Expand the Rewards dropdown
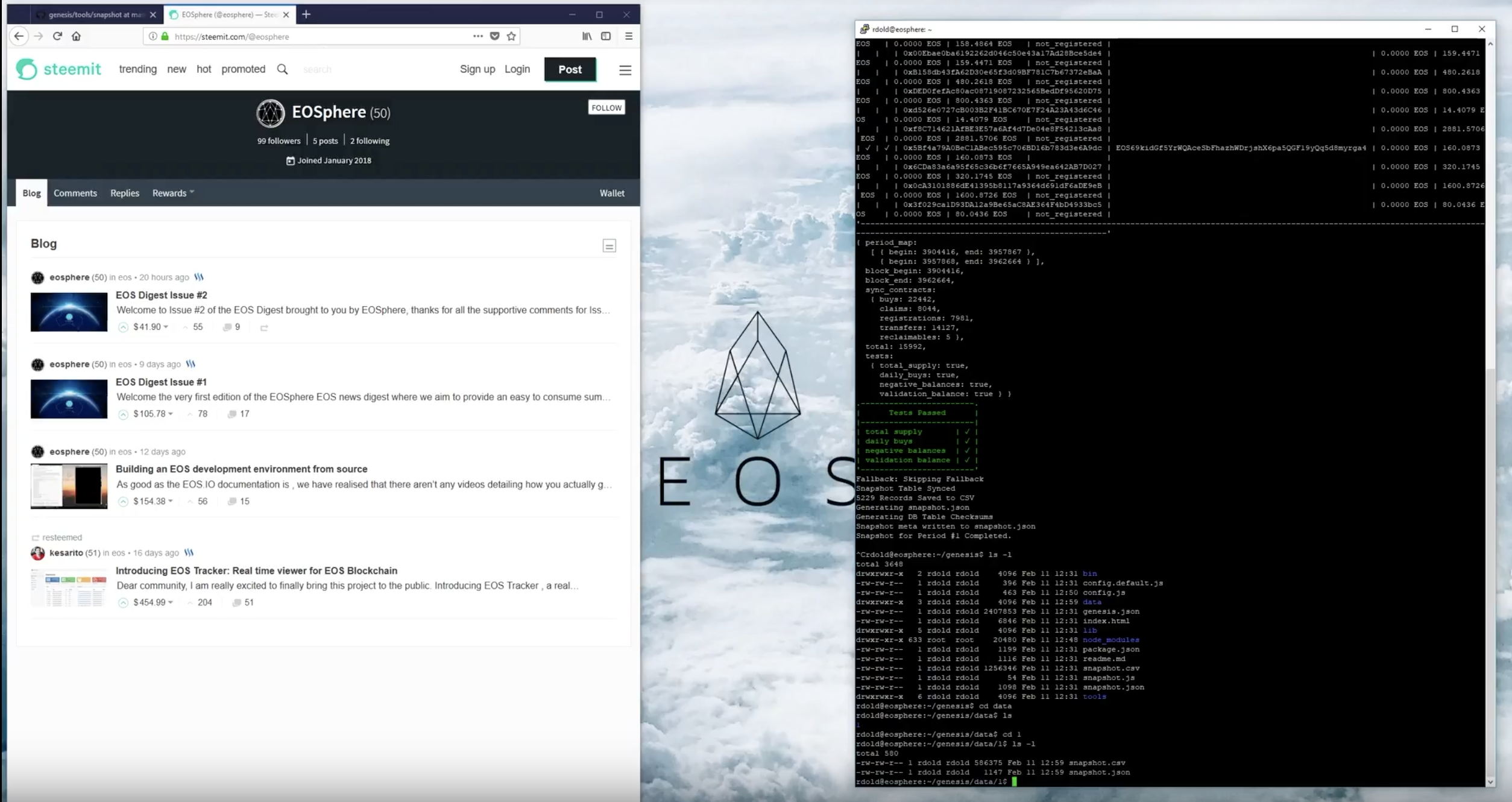The width and height of the screenshot is (1512, 802). click(173, 193)
